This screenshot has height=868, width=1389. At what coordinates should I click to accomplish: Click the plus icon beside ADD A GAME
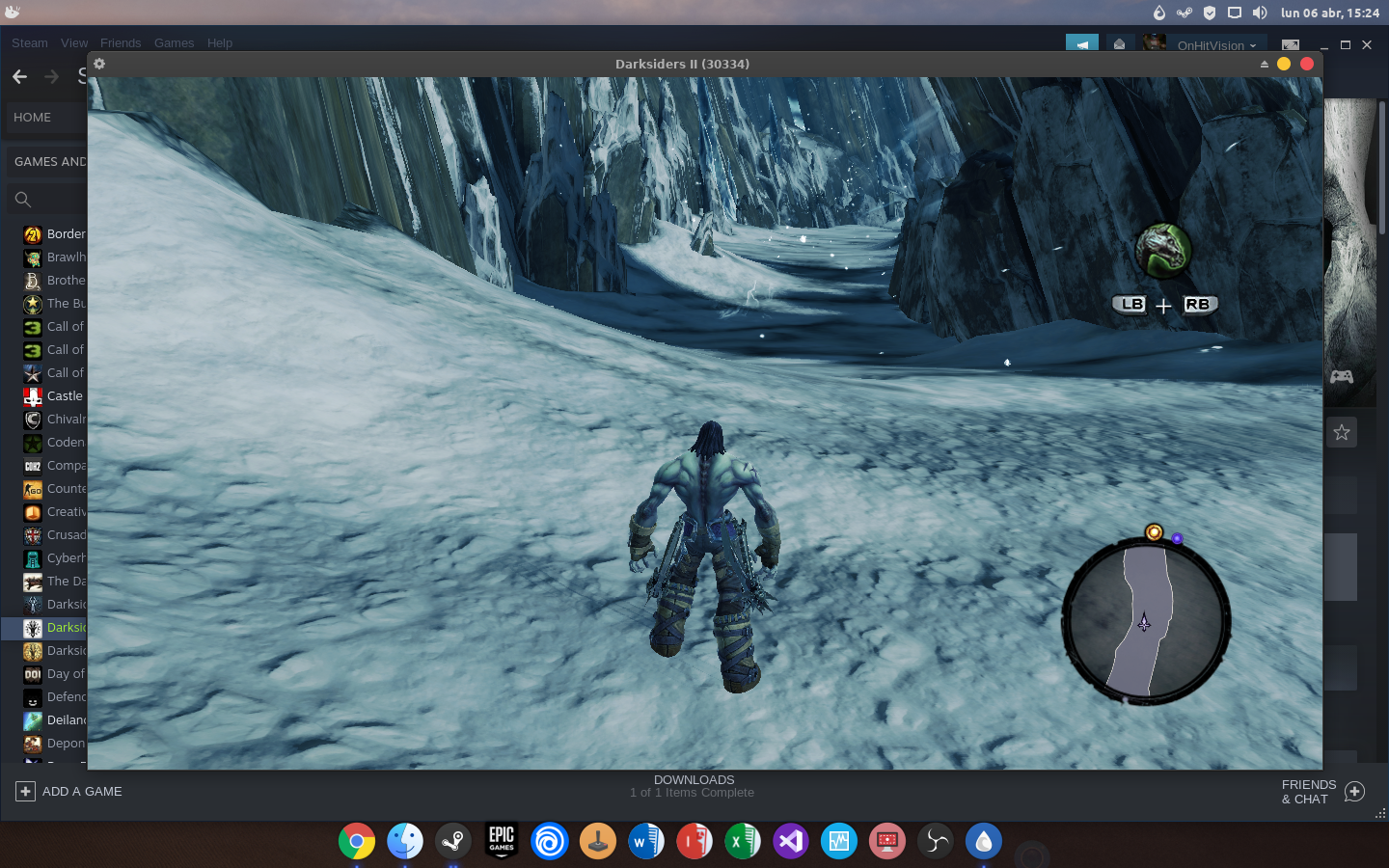25,792
